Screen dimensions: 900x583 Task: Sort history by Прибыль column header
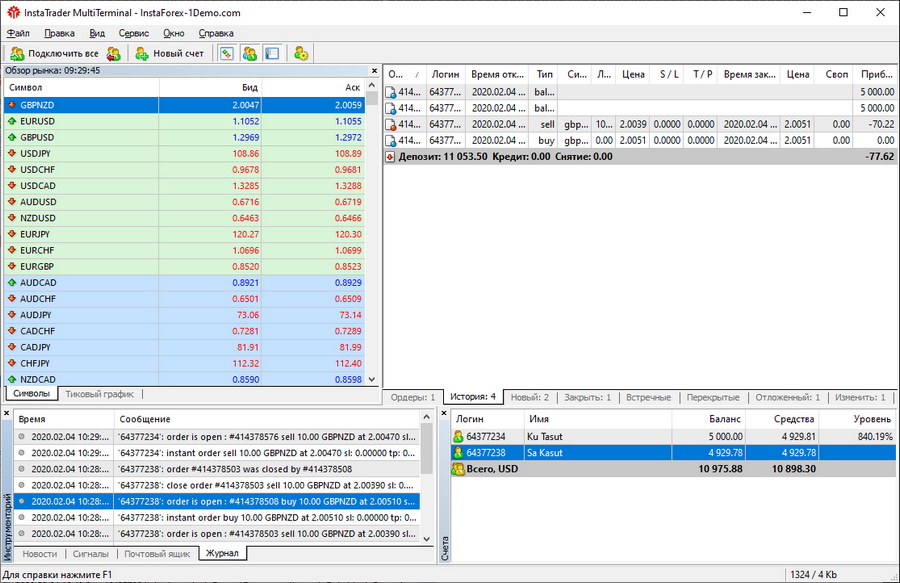(875, 74)
